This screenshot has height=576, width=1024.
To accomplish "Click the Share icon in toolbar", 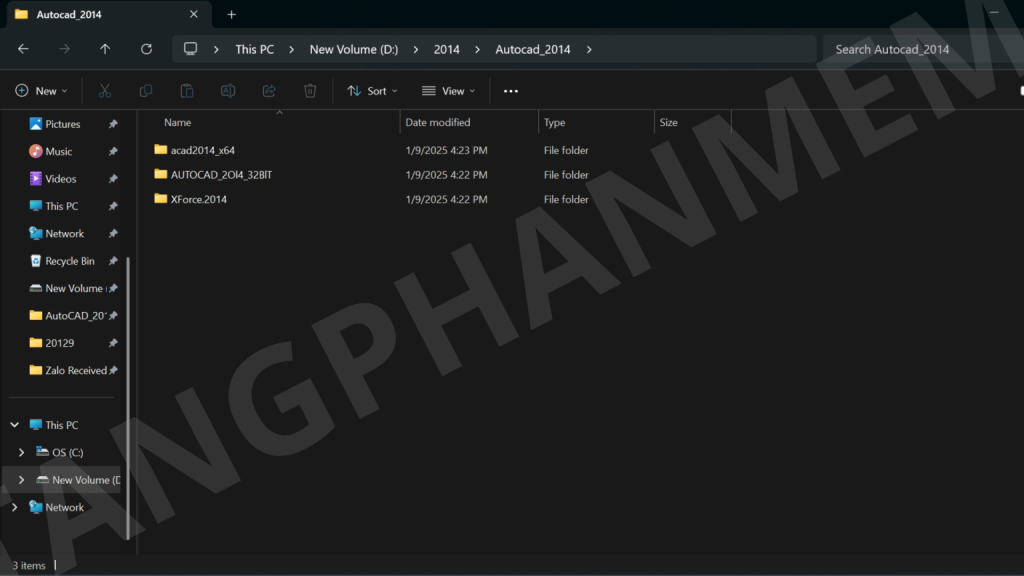I will [x=269, y=91].
